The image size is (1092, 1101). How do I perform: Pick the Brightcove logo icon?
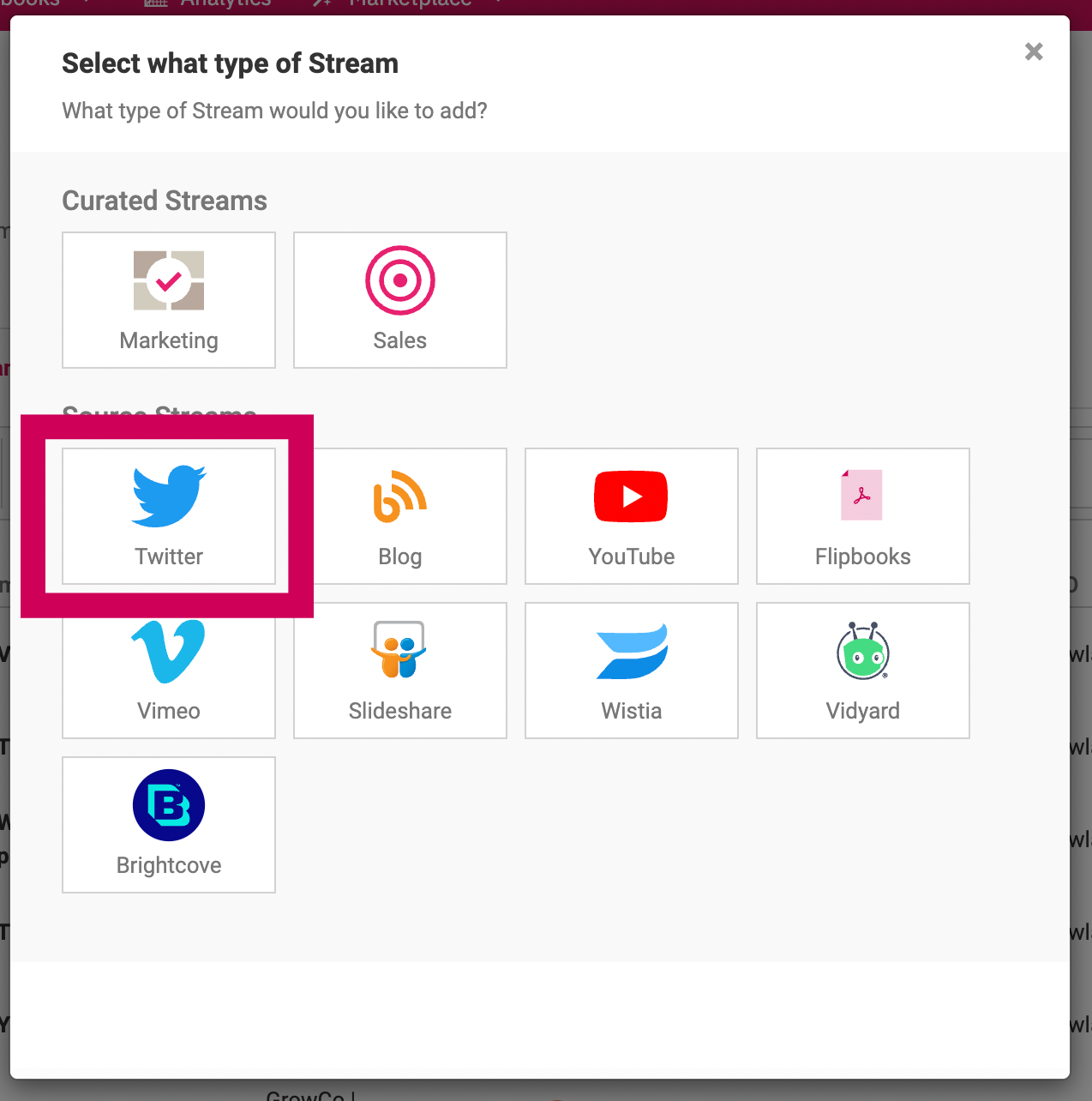(169, 805)
